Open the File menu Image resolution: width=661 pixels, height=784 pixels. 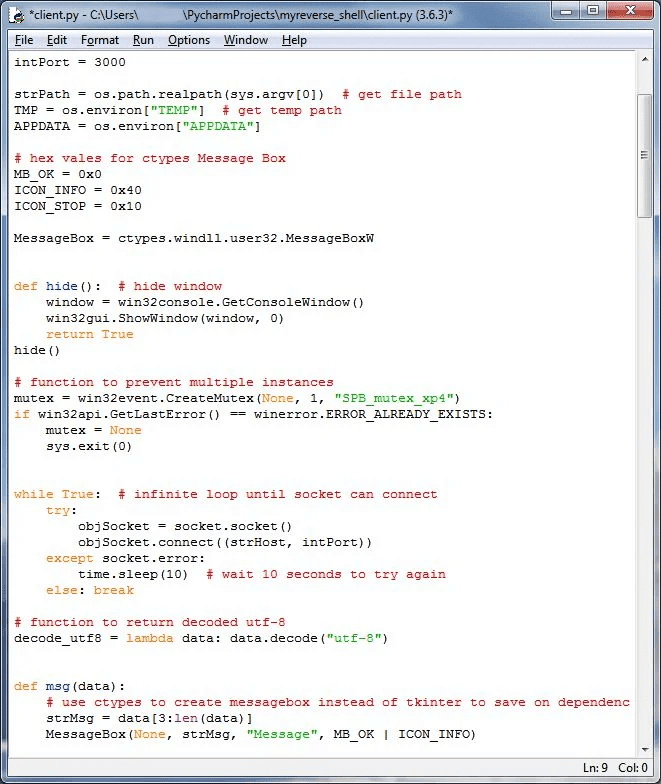[x=24, y=40]
